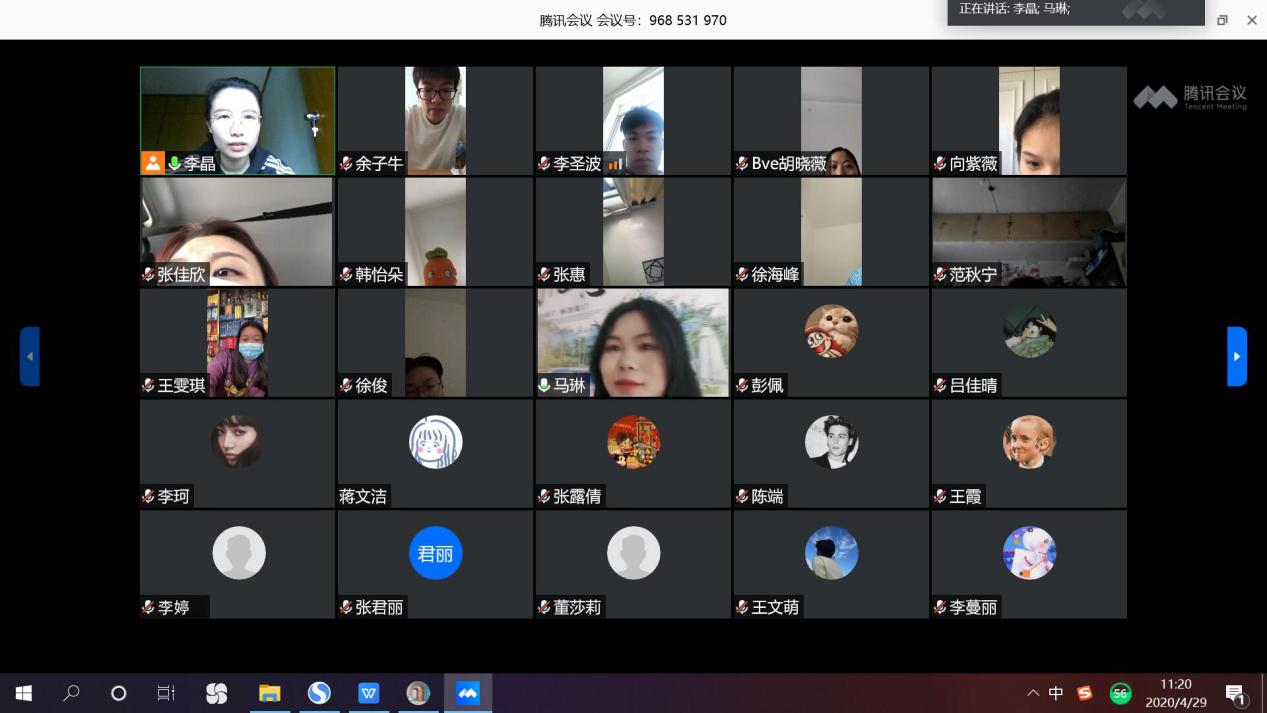Image resolution: width=1267 pixels, height=713 pixels.
Task: Click 马琳's active microphone indicator
Action: (545, 385)
